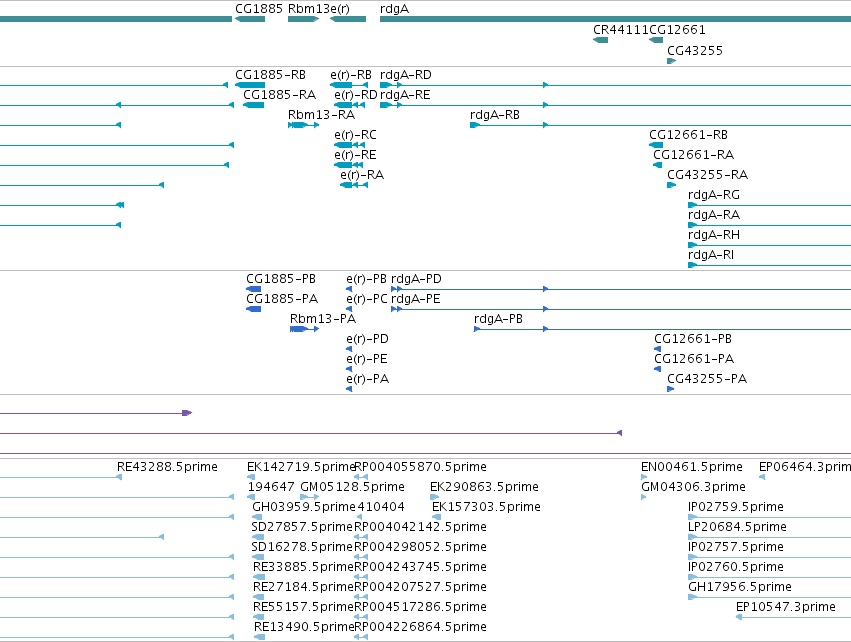Select the rdgA gene label
Viewport: 851px width, 642px height.
pyautogui.click(x=395, y=9)
